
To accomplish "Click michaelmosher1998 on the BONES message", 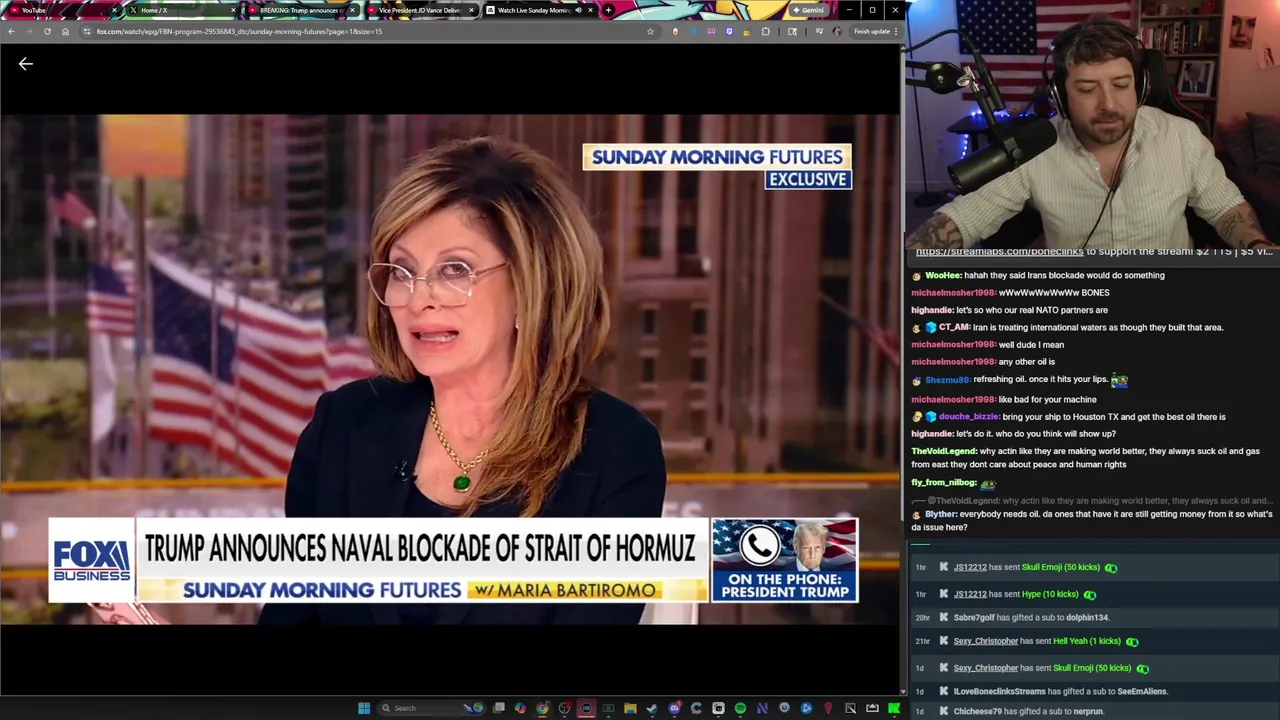I will pos(953,293).
